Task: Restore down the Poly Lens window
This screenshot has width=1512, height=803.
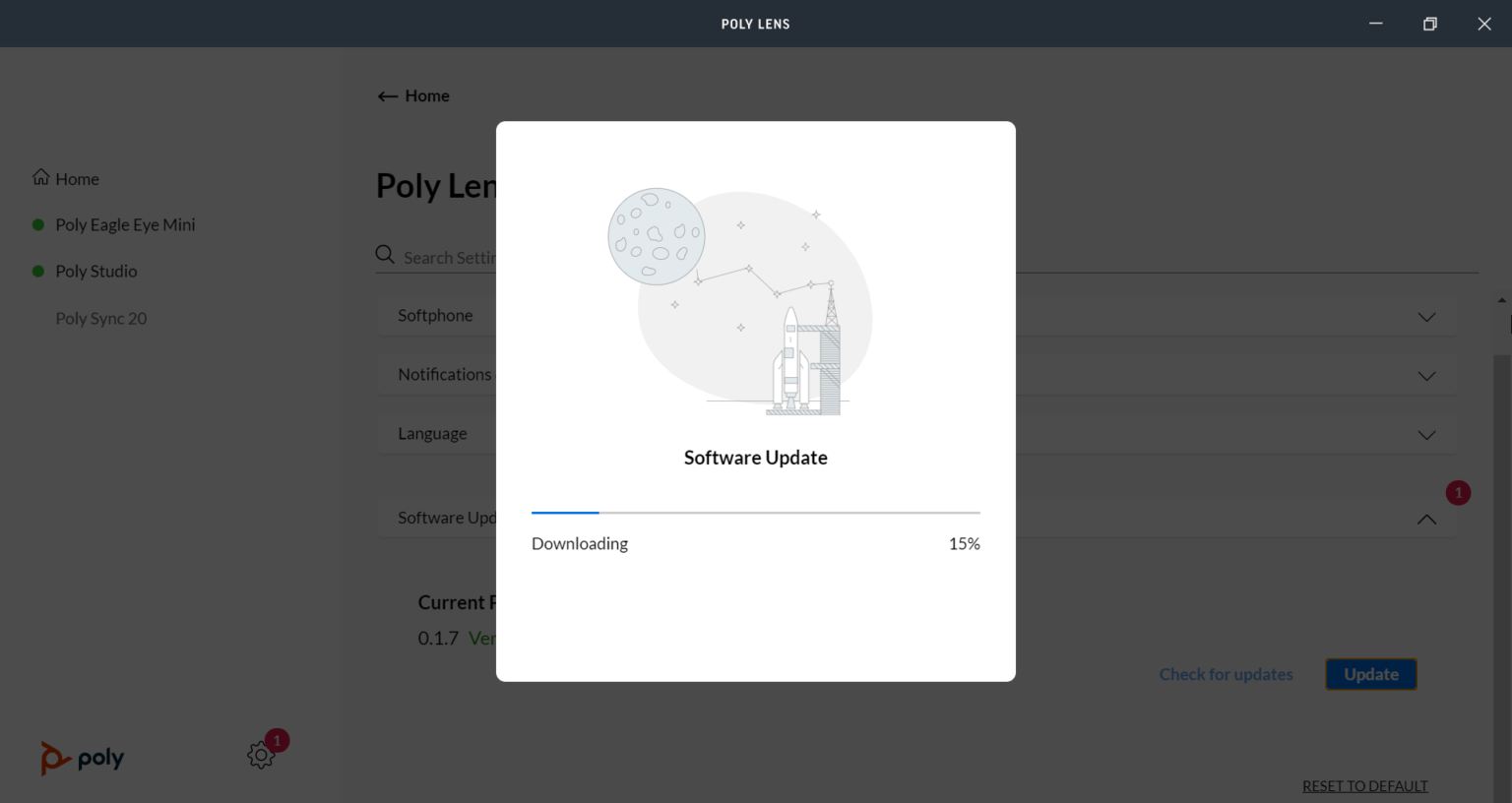Action: pos(1430,24)
